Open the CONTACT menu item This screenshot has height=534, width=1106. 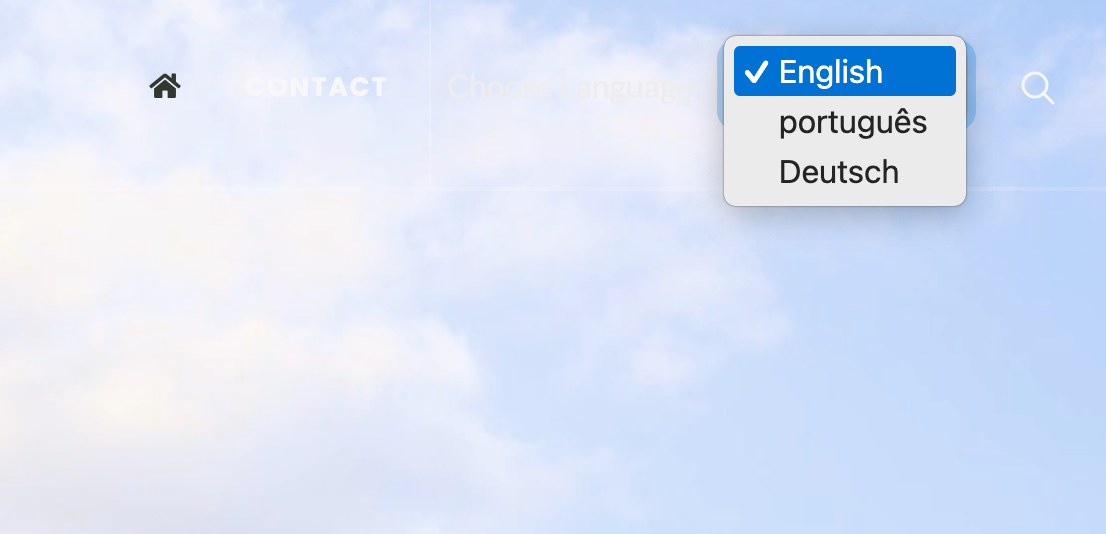[316, 87]
